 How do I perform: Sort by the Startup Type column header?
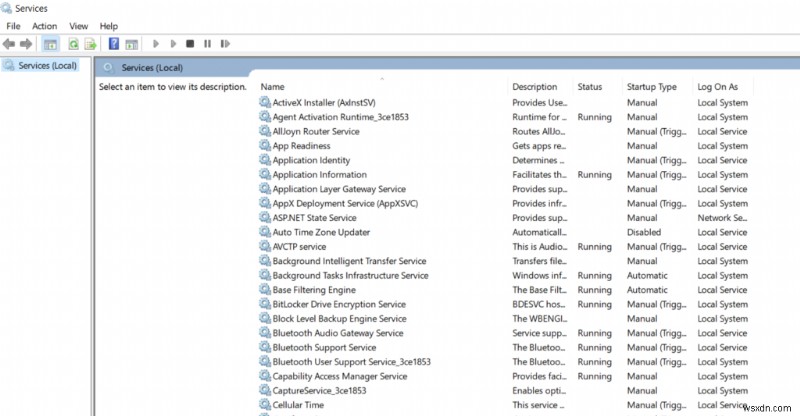[652, 87]
